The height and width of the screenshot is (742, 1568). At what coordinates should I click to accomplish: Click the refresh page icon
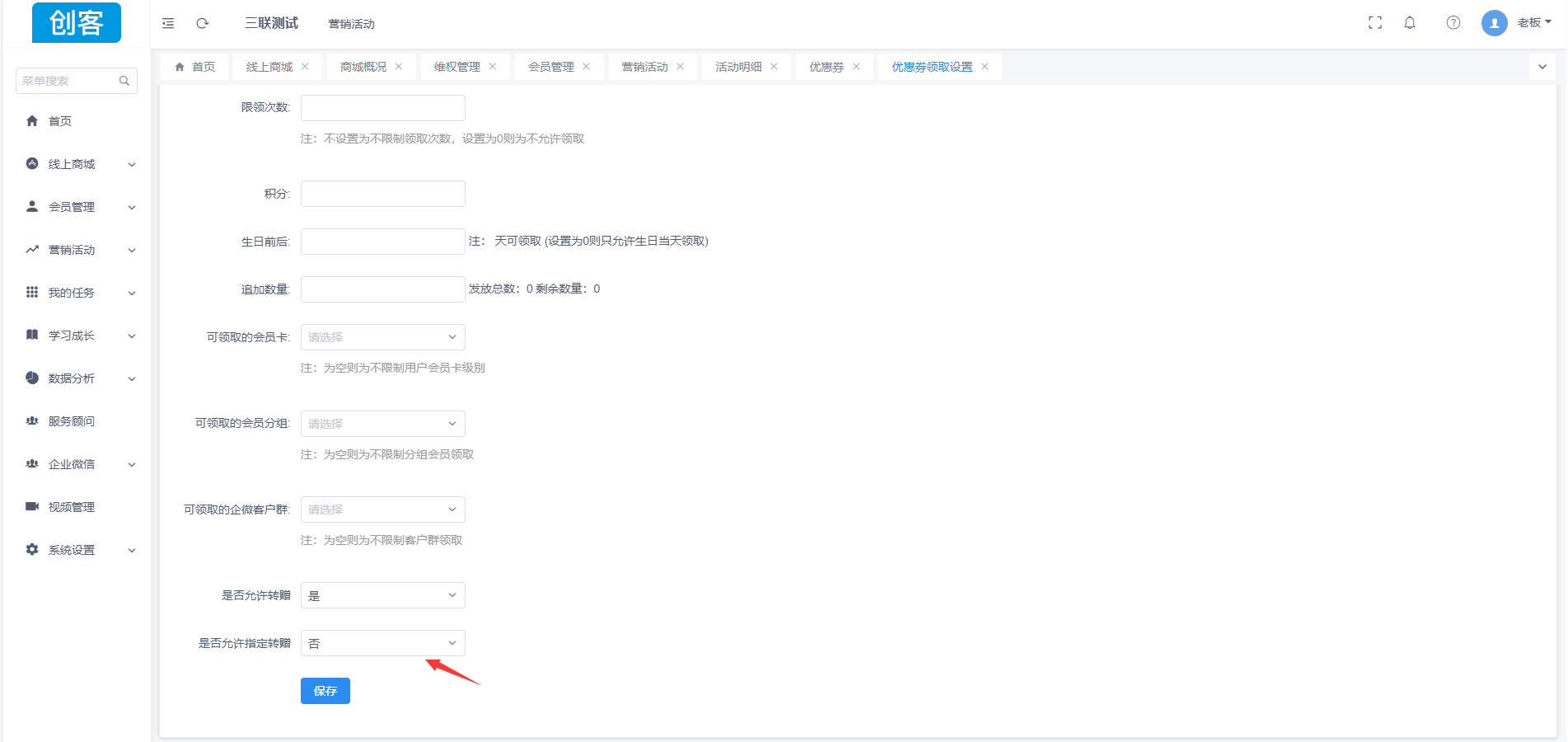click(202, 23)
